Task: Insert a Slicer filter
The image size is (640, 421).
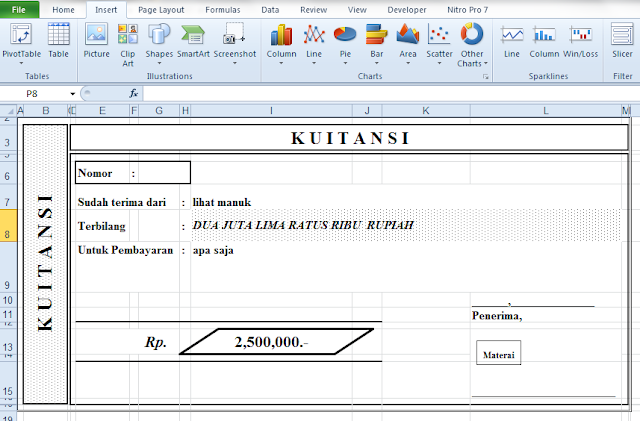Action: coord(622,41)
